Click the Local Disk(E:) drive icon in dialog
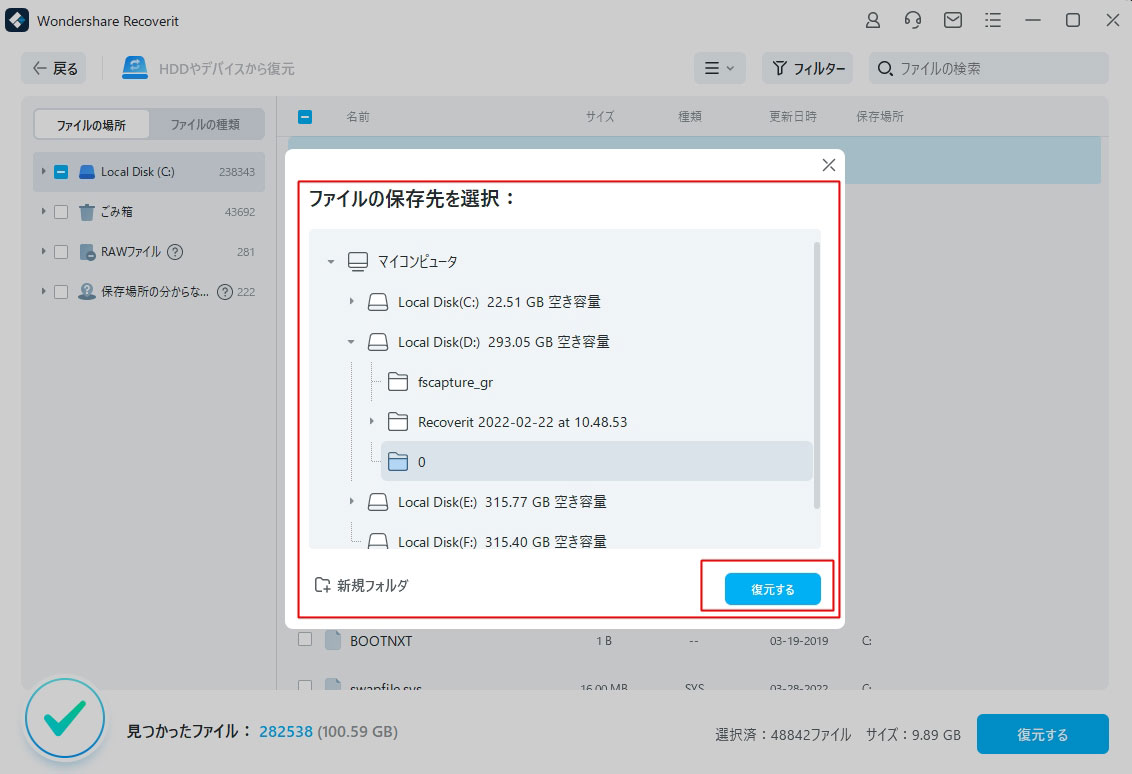 (x=378, y=502)
